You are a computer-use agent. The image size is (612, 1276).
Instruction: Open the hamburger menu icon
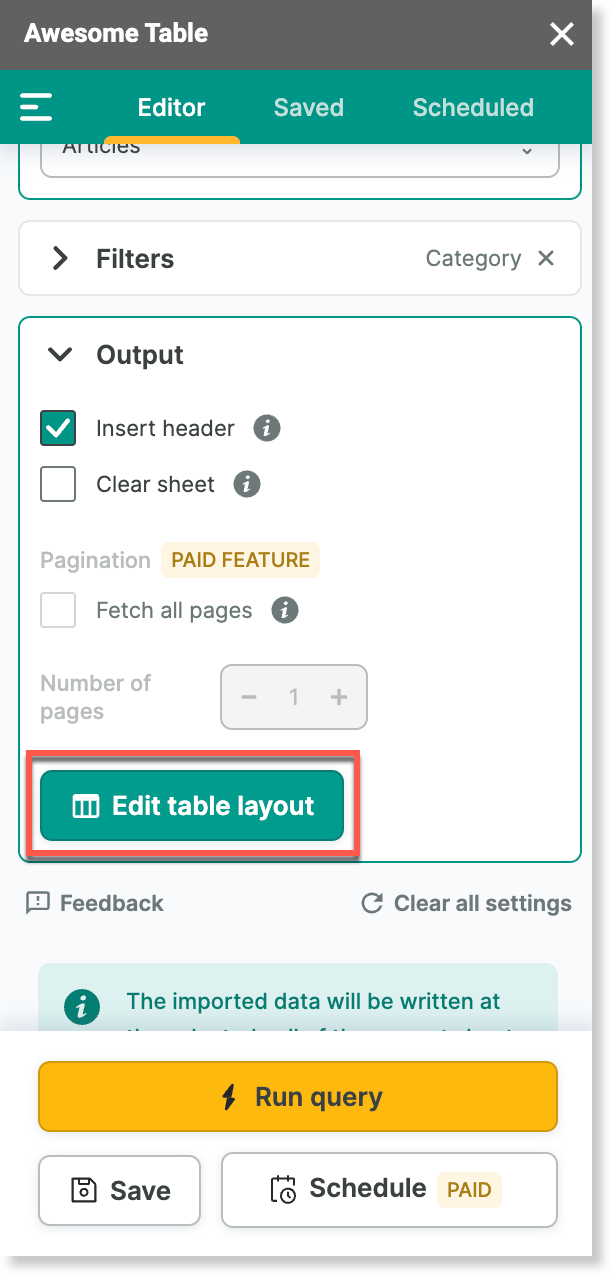(x=36, y=107)
